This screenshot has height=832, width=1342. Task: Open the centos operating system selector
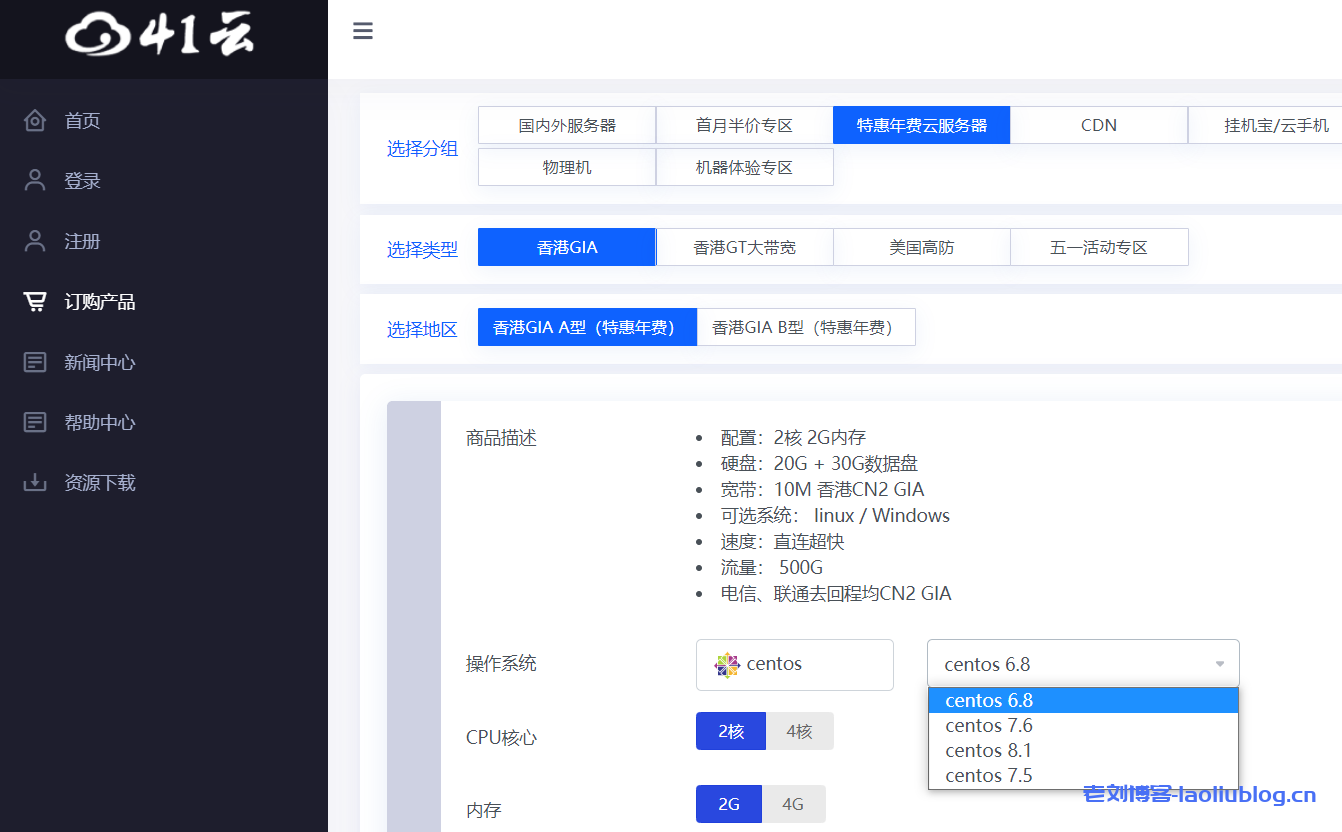point(795,664)
